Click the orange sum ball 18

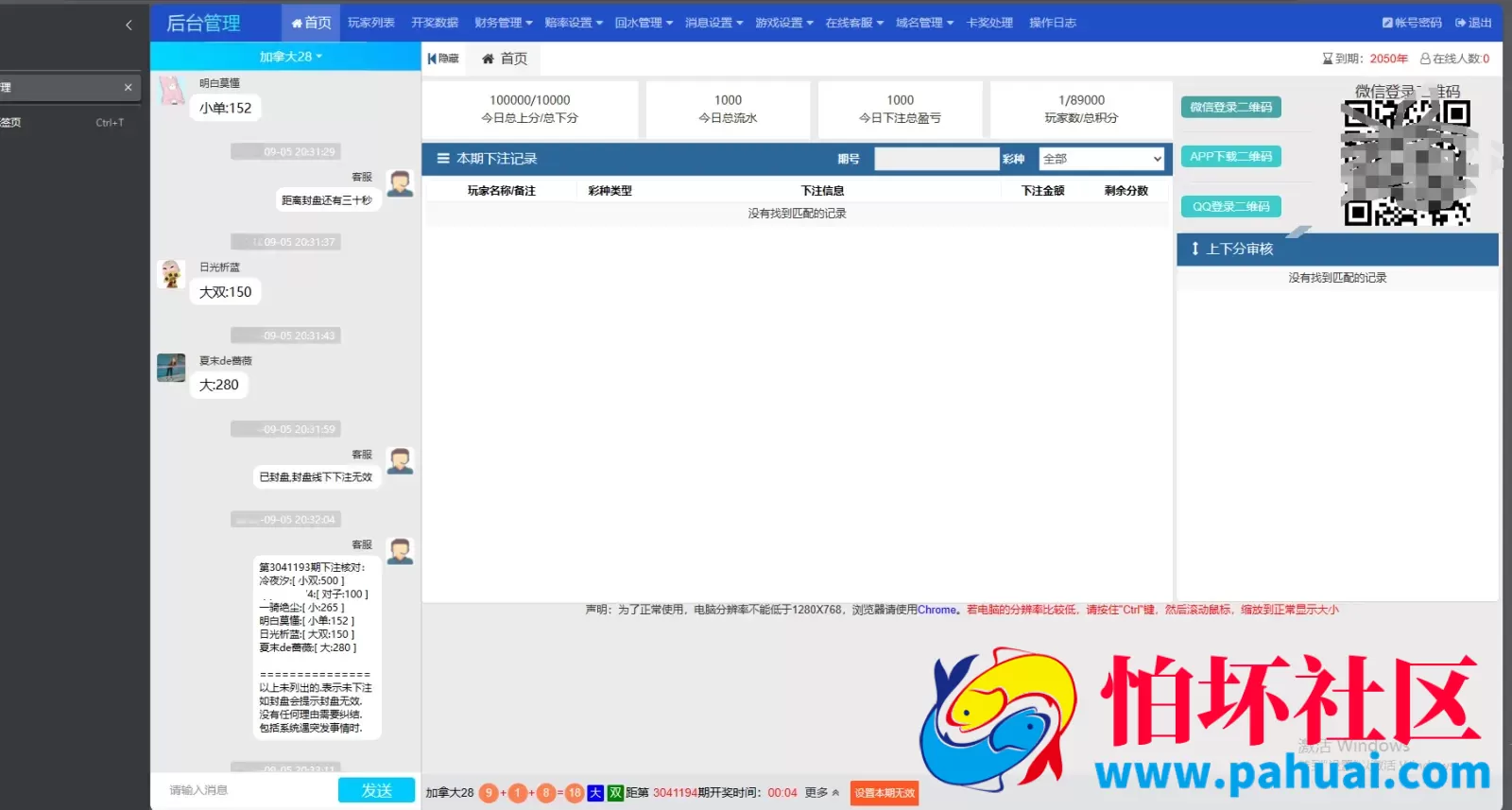pos(575,793)
